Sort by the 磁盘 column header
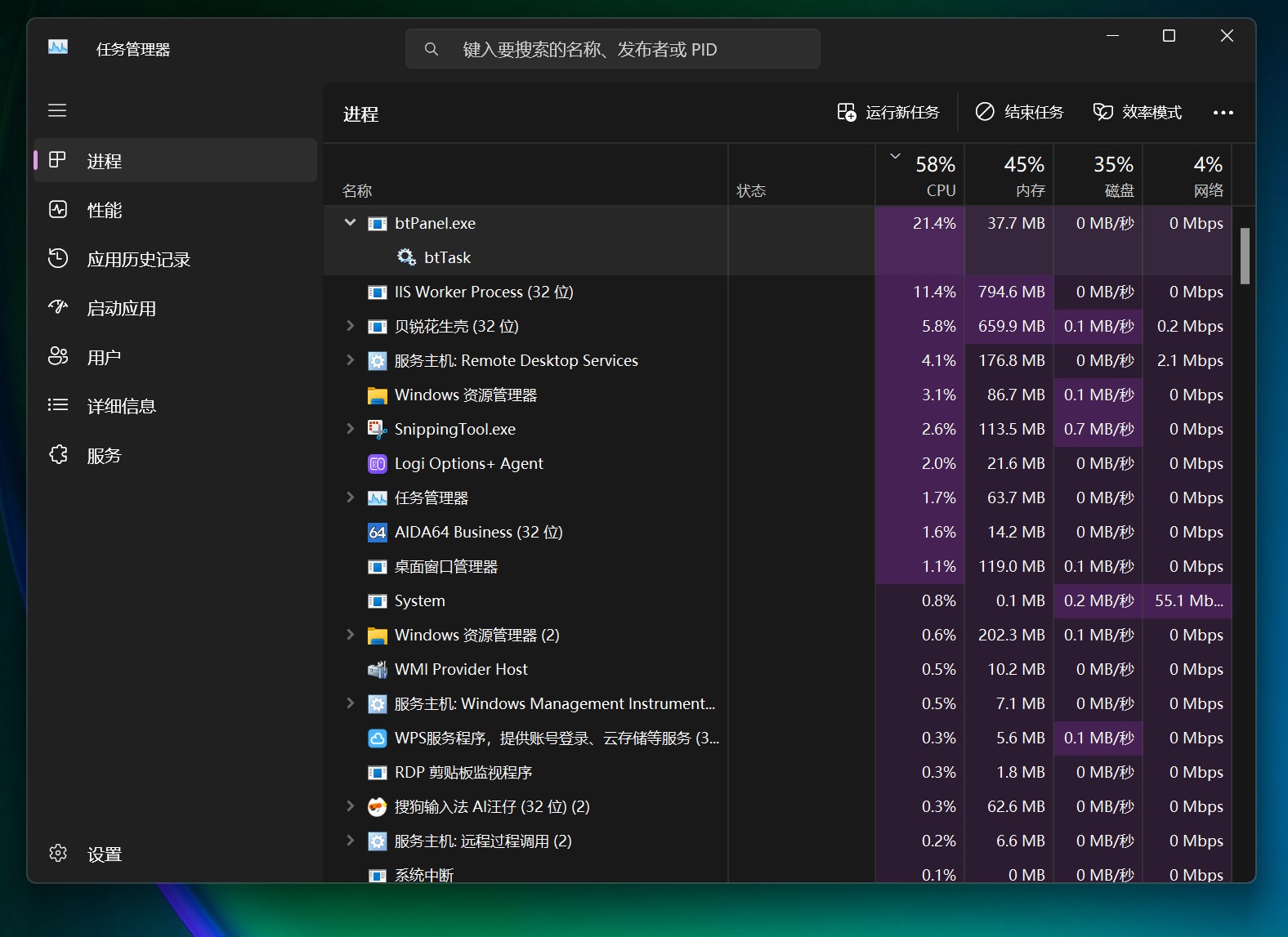Screen dimensions: 1288x937 tap(1098, 176)
